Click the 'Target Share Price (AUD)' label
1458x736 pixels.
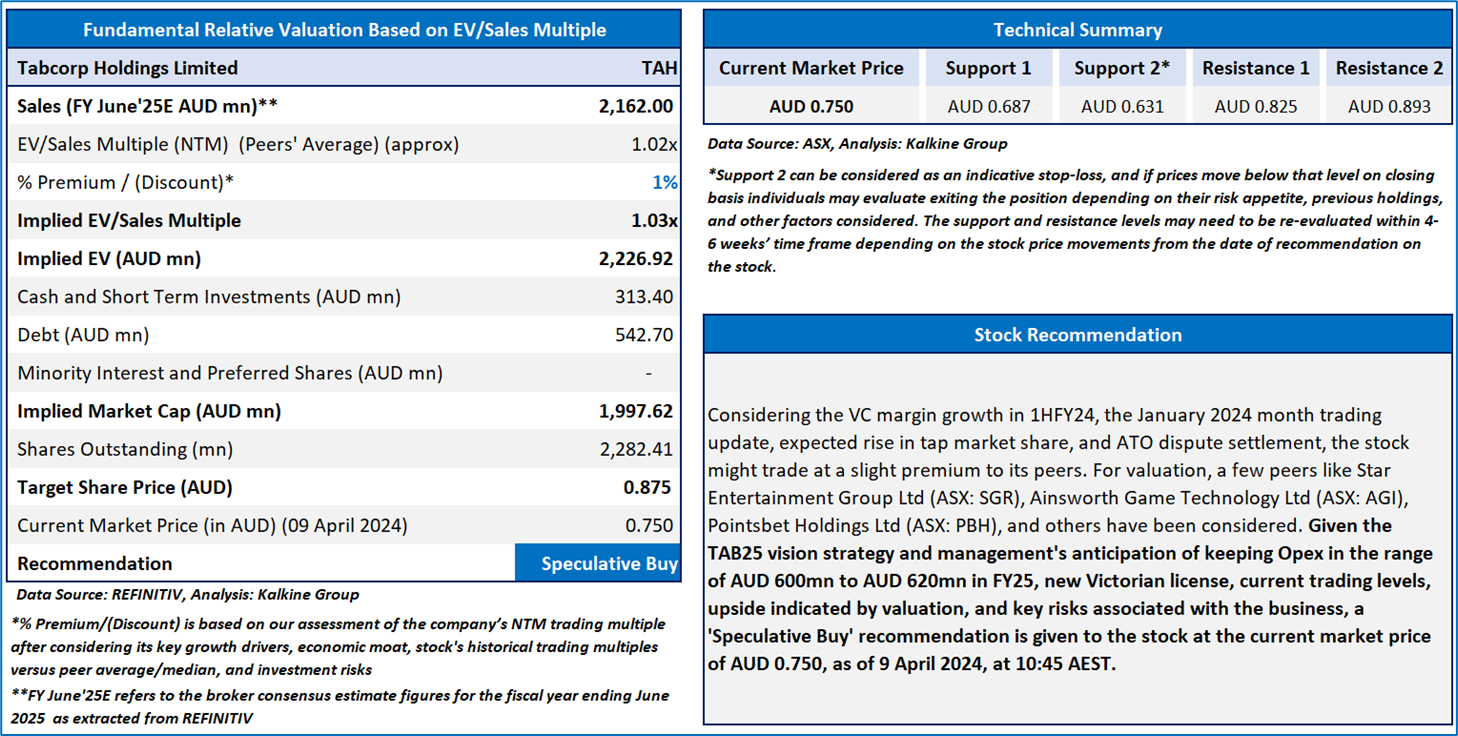[125, 488]
